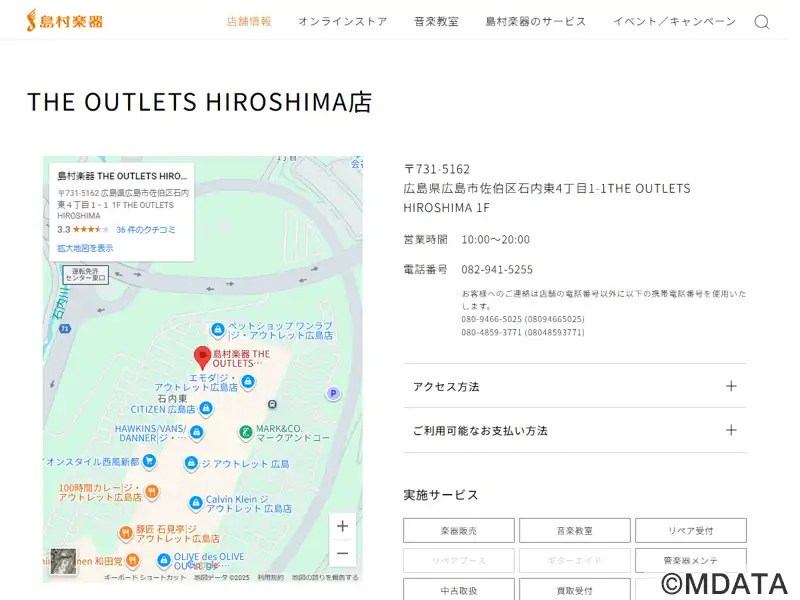The width and height of the screenshot is (800, 600).
Task: Open 拡大地図を表示 link
Action: 85,248
